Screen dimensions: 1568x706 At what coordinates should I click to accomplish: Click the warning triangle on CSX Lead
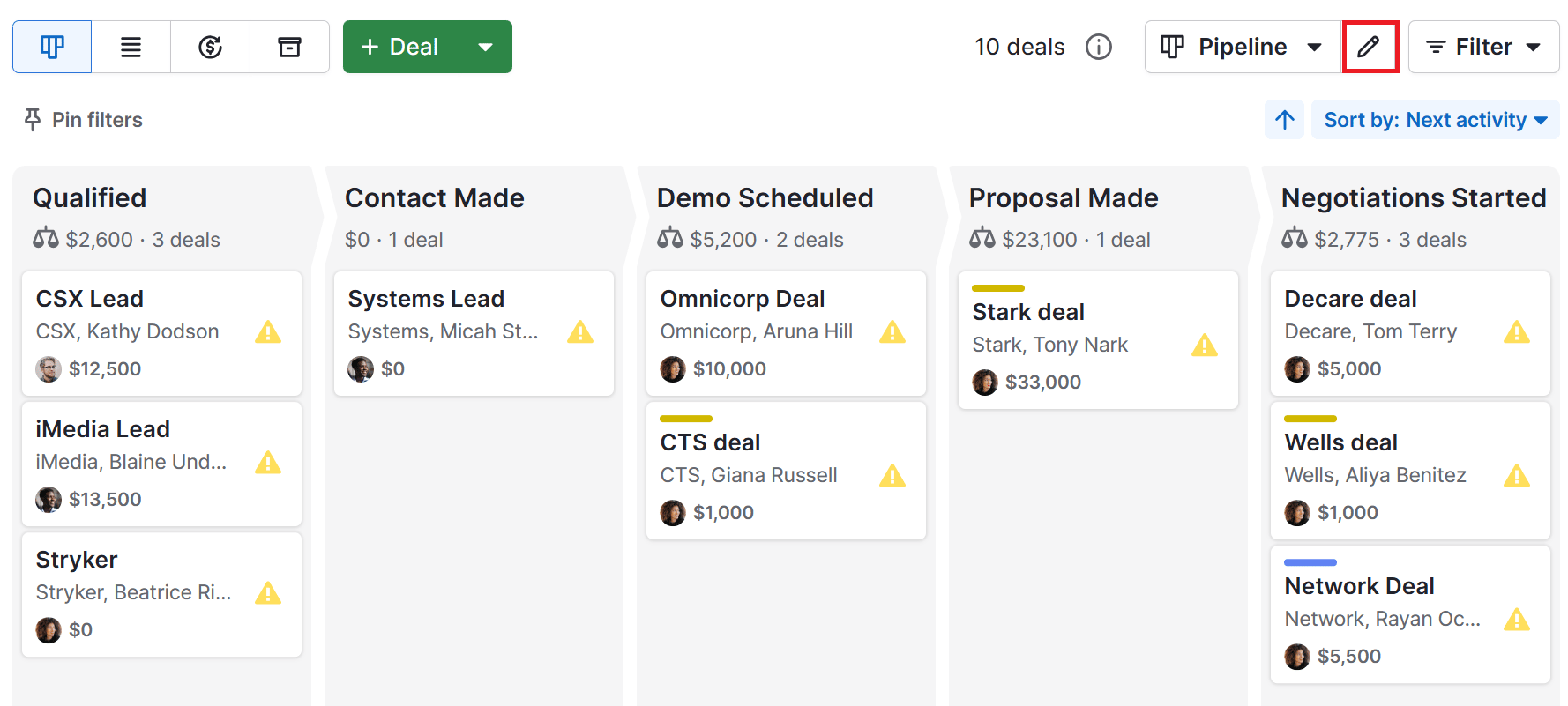[x=268, y=333]
